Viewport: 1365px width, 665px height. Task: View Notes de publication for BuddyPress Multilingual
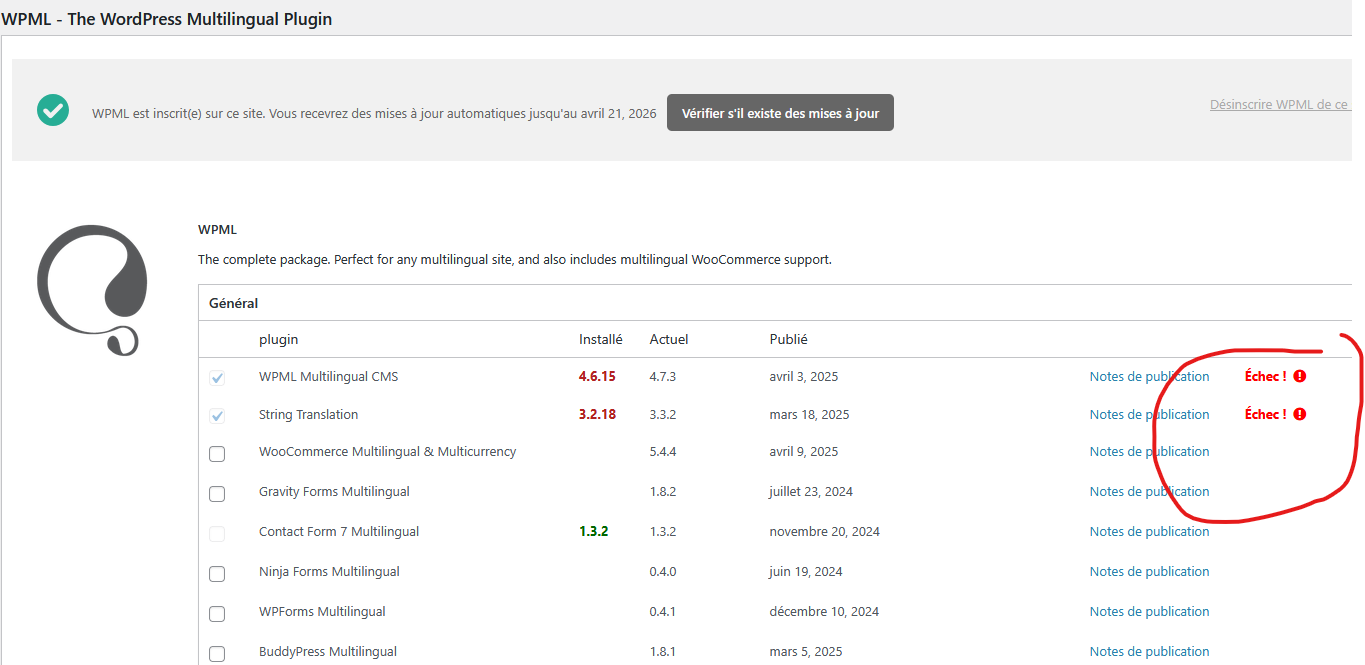pos(1149,652)
